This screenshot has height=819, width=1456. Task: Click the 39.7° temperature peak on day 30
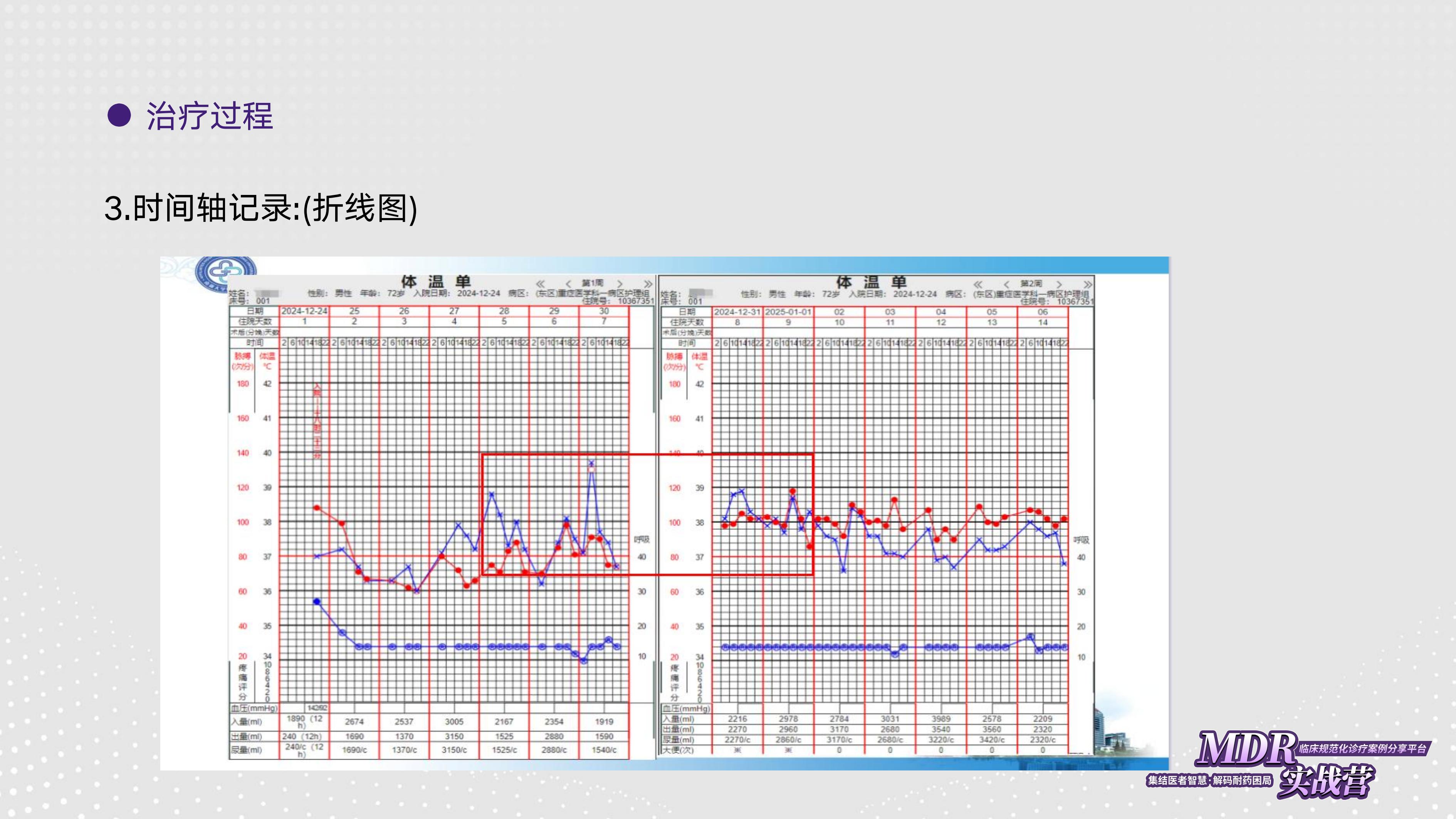[x=591, y=463]
